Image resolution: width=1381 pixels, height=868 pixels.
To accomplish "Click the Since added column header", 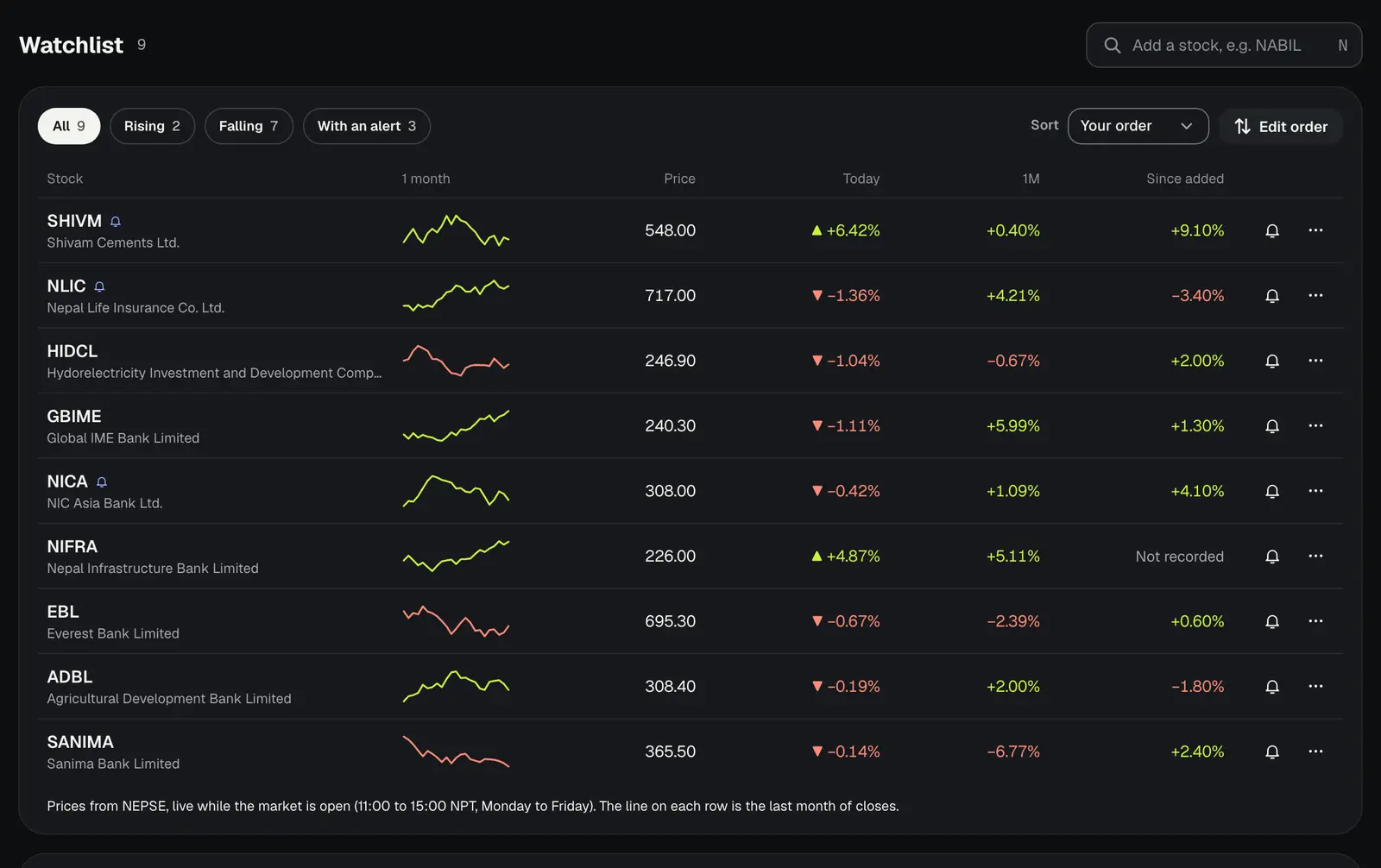I will tap(1185, 179).
